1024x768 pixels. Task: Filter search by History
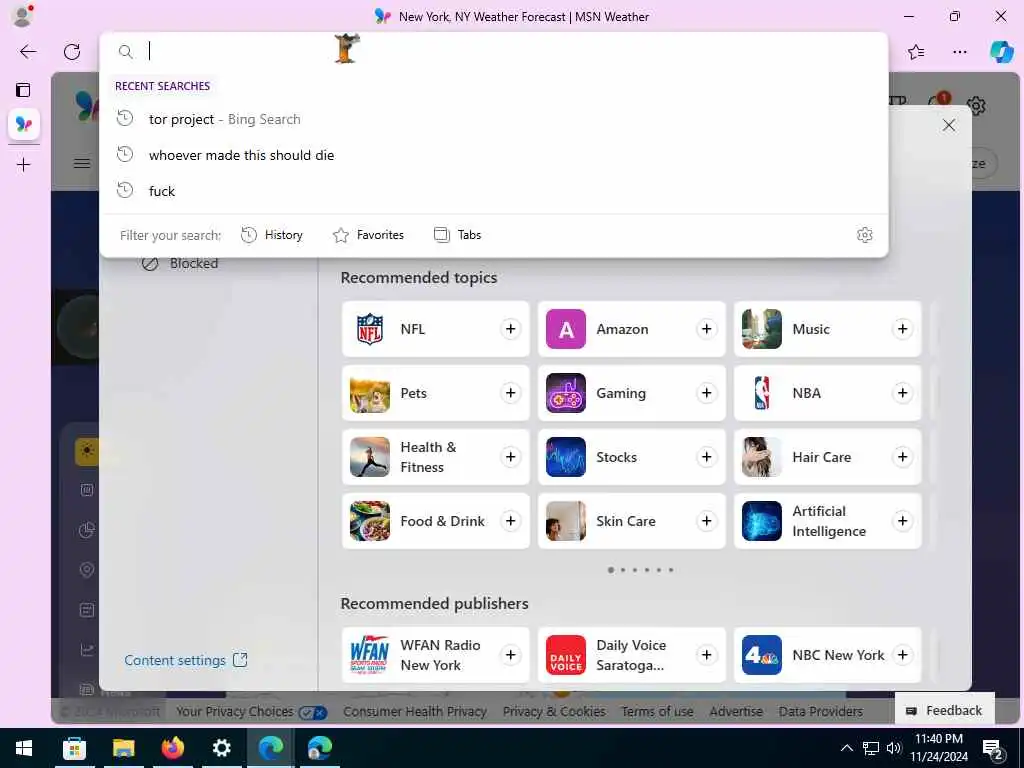tap(272, 235)
